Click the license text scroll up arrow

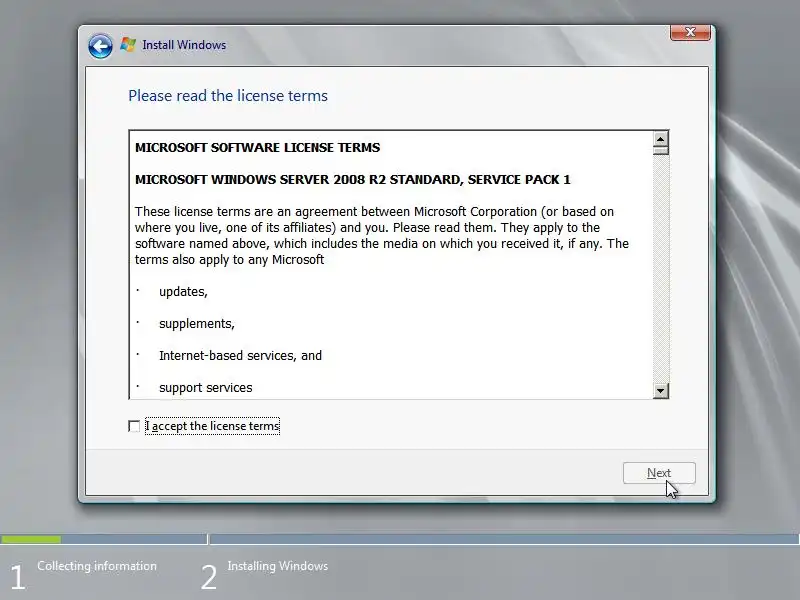(661, 139)
